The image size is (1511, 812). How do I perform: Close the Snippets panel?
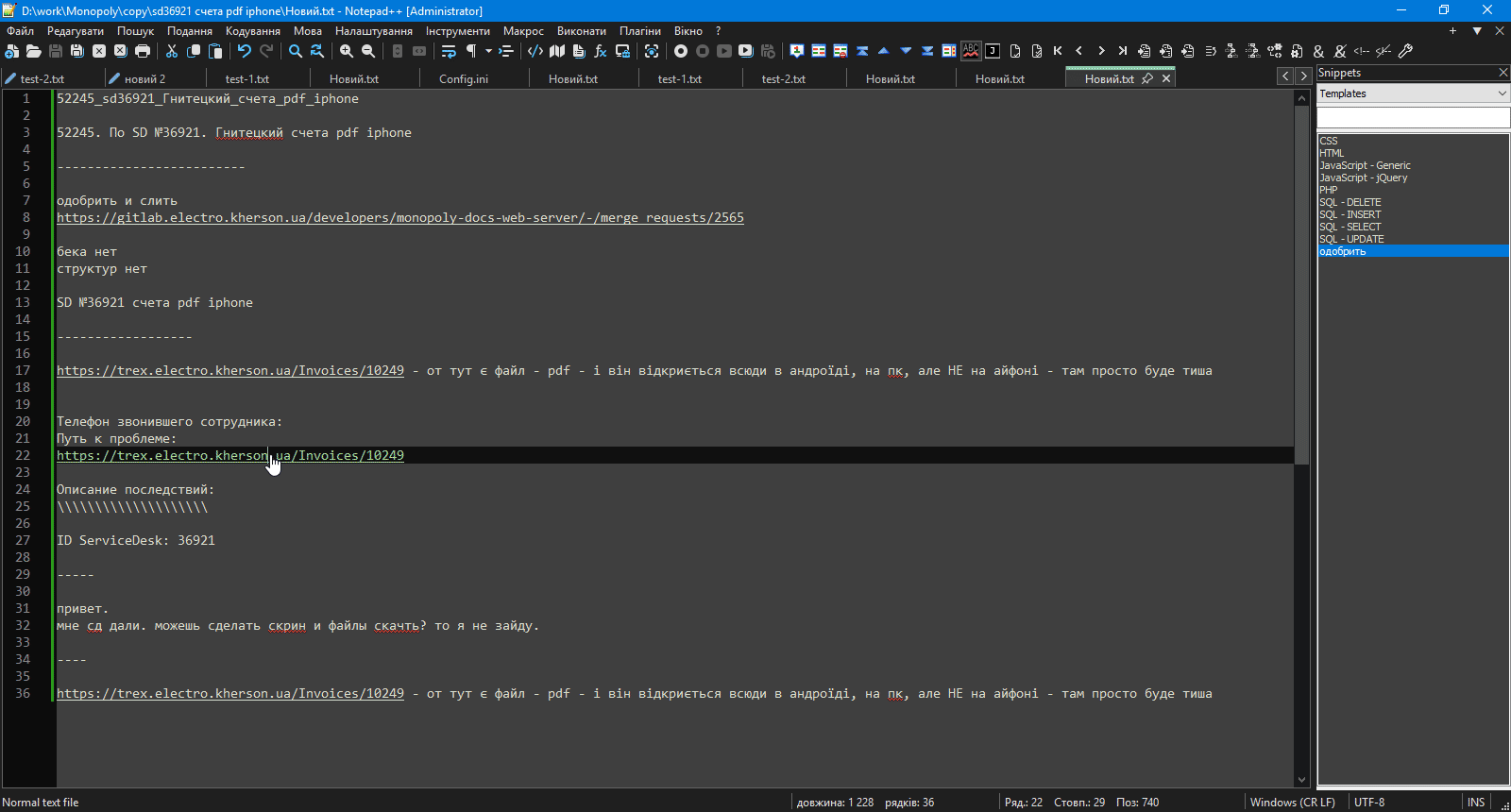1503,73
